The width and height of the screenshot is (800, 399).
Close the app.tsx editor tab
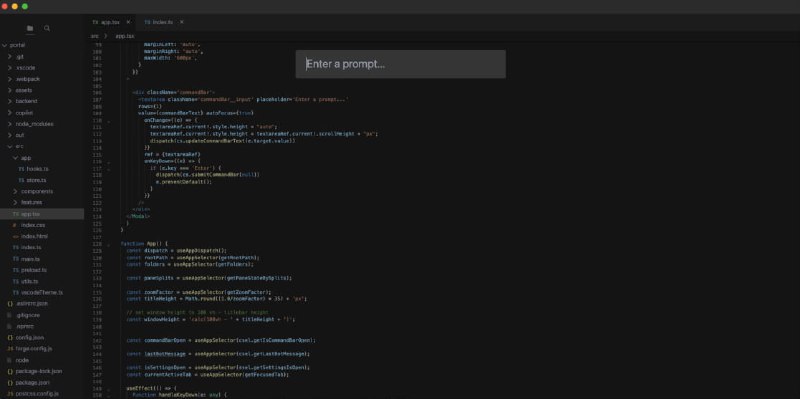(129, 22)
